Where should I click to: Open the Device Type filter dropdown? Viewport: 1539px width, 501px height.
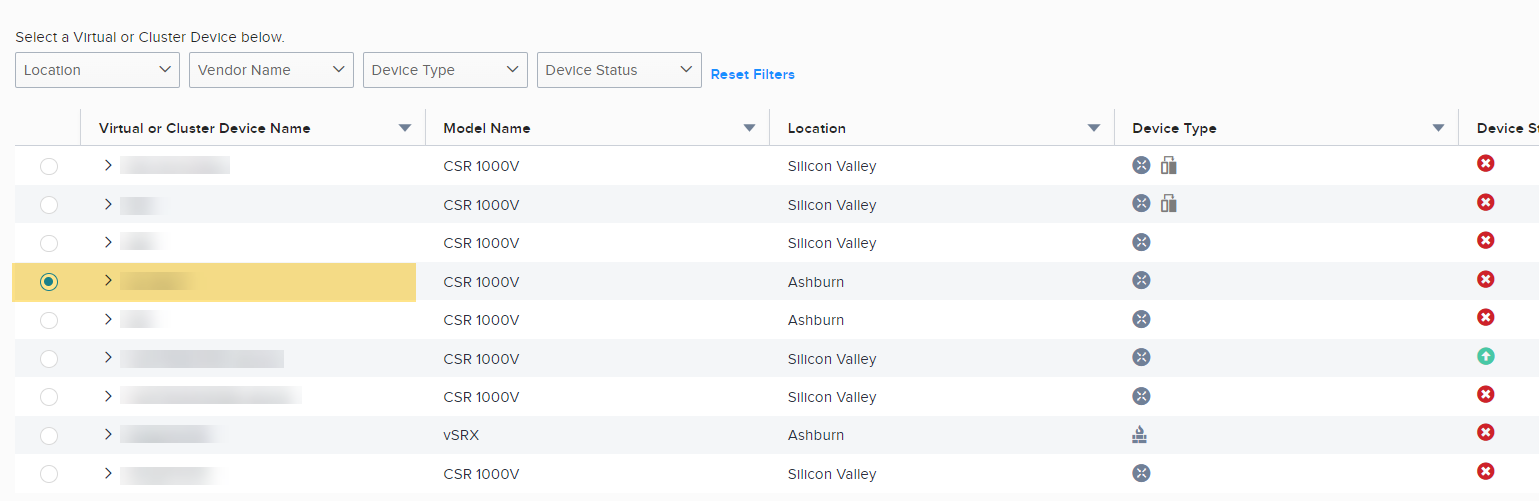445,70
